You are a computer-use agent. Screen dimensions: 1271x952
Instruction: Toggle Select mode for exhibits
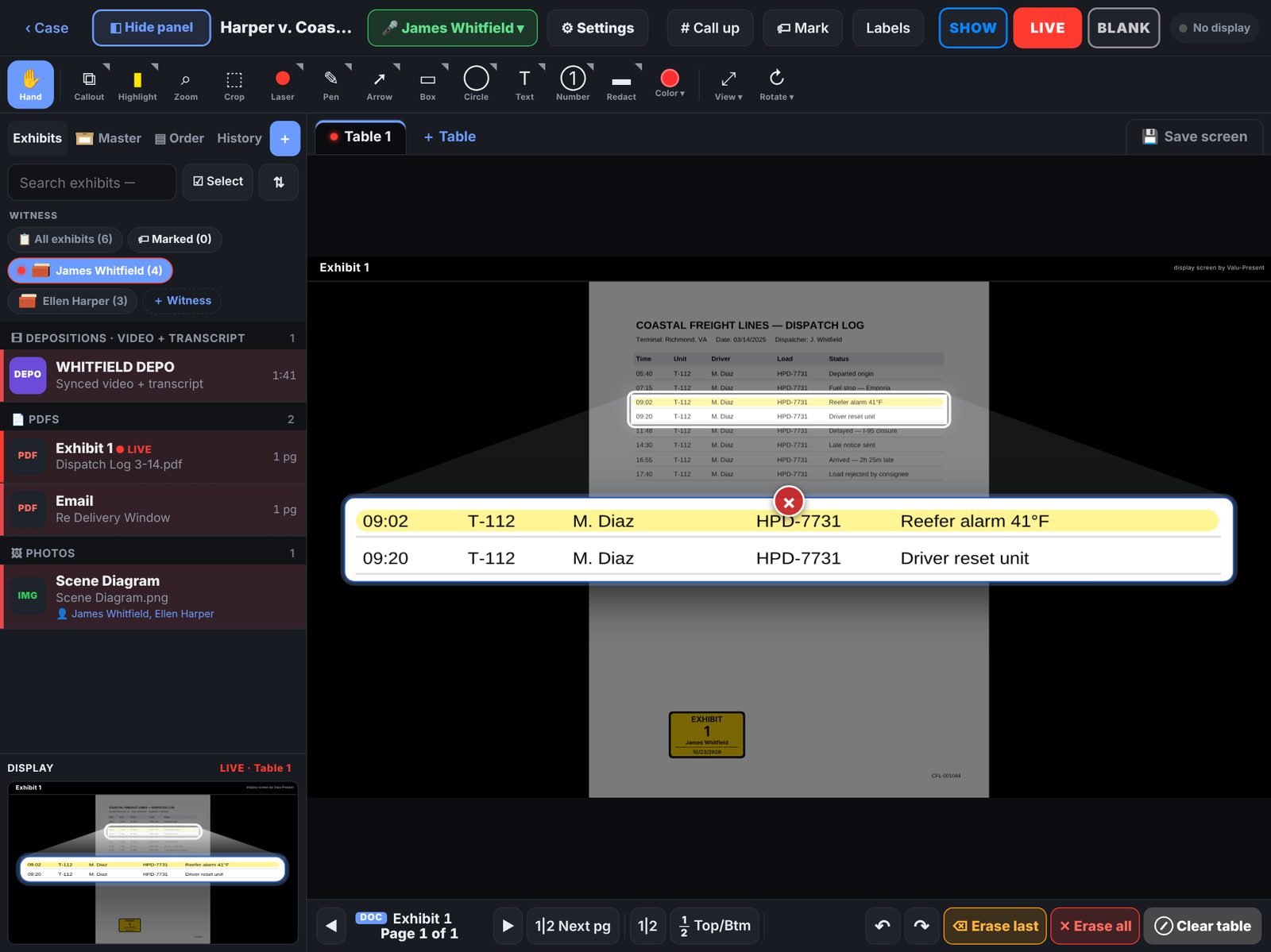click(218, 182)
